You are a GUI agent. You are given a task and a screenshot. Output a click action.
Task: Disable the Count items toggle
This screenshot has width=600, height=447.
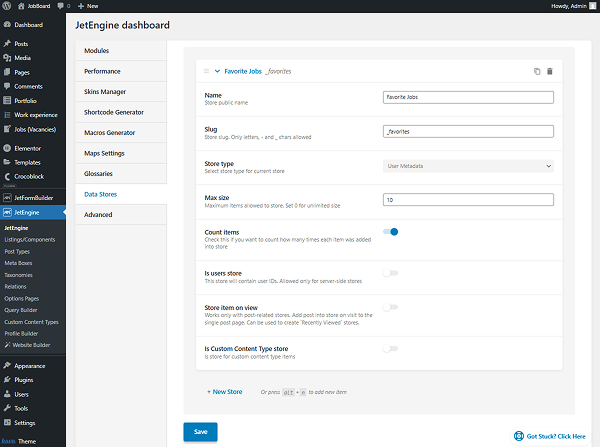[390, 232]
